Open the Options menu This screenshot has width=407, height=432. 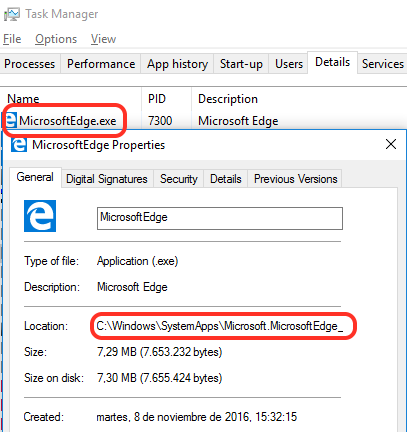(x=56, y=39)
